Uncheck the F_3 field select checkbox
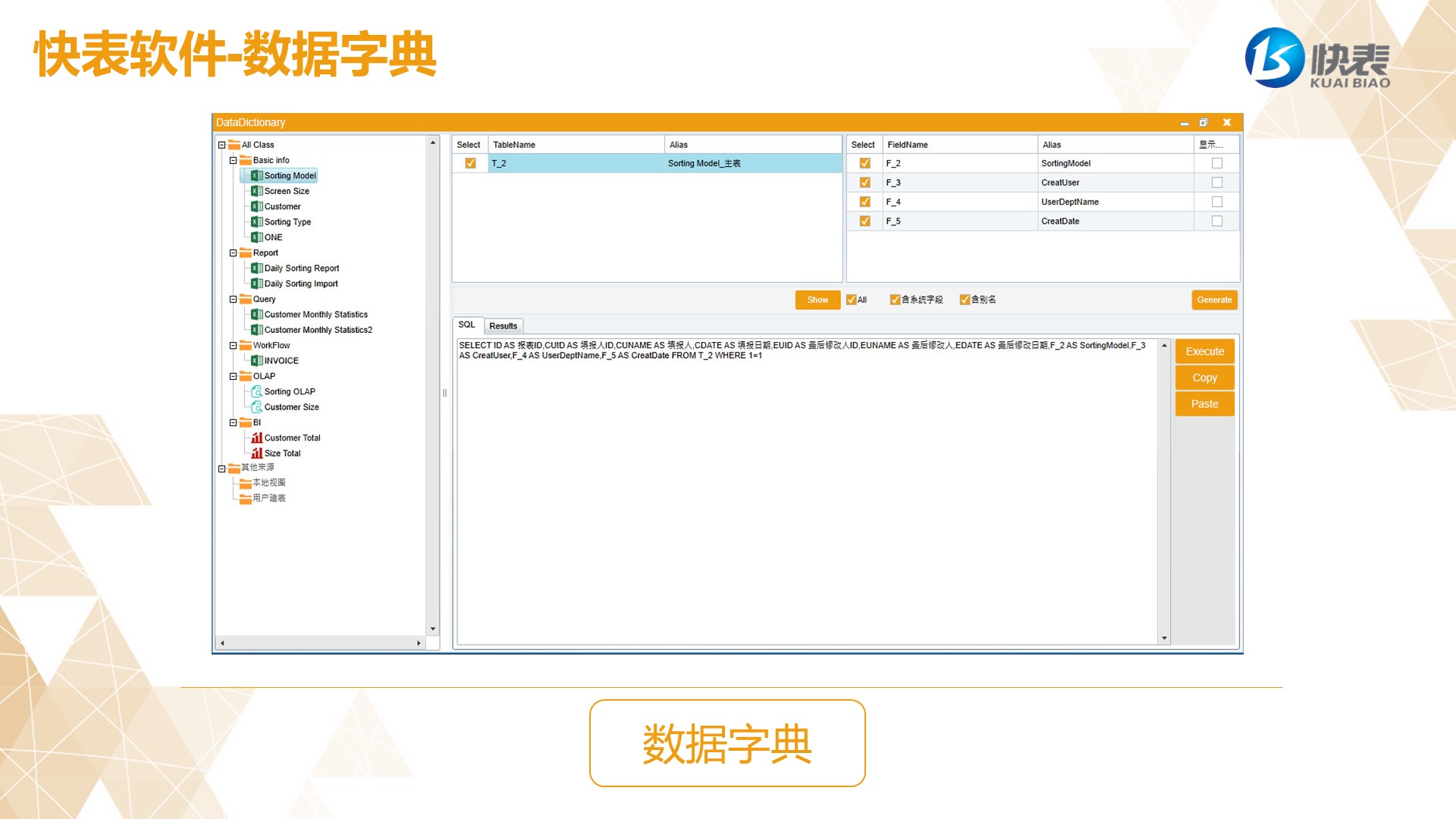 click(x=864, y=182)
